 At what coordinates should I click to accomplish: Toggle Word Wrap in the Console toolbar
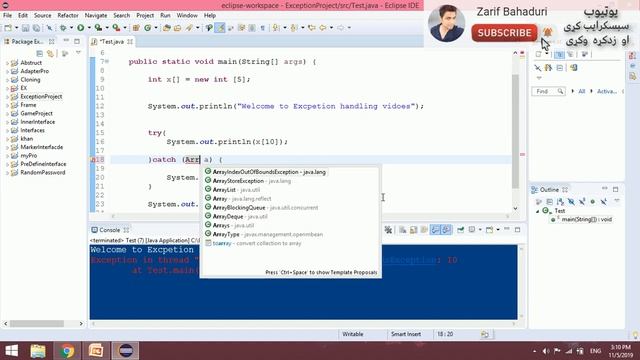(x=424, y=230)
